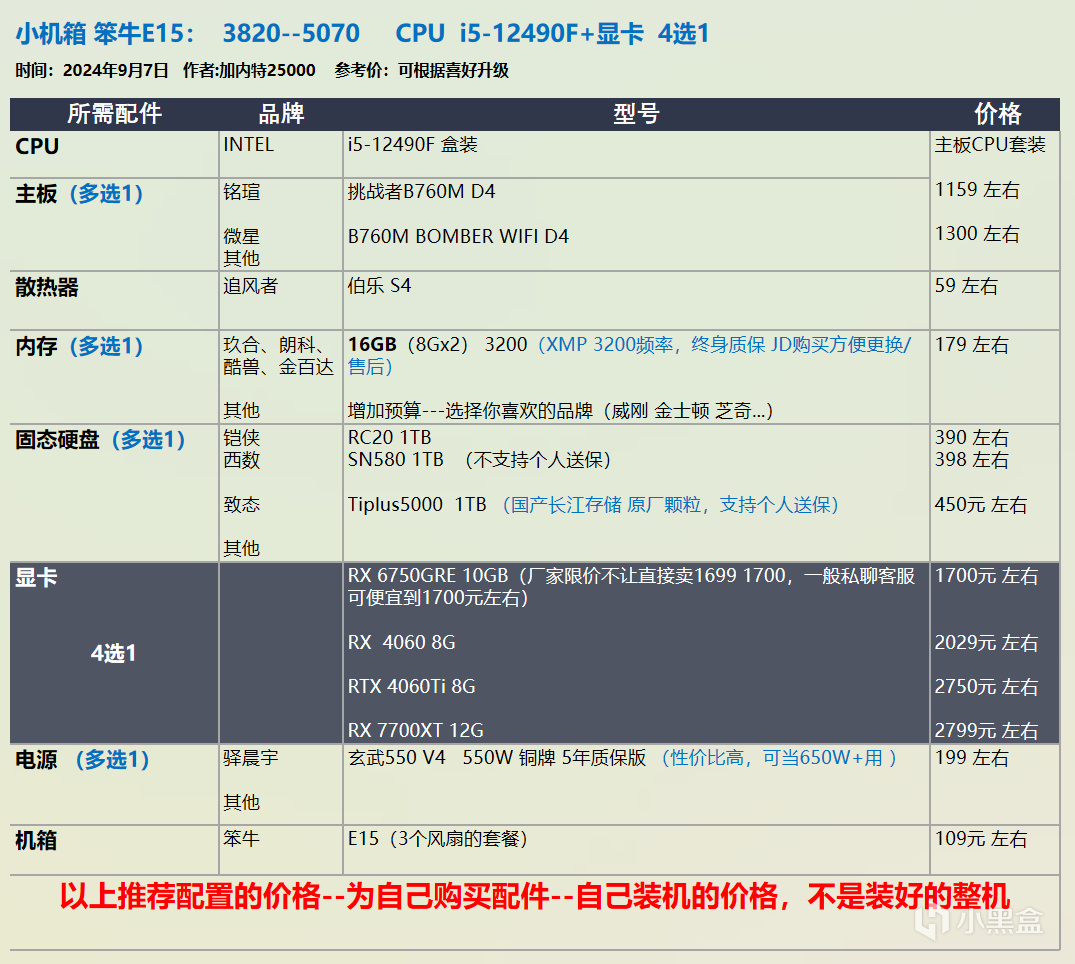Click the 西数 brand cell
1075x964 pixels.
coord(241,459)
